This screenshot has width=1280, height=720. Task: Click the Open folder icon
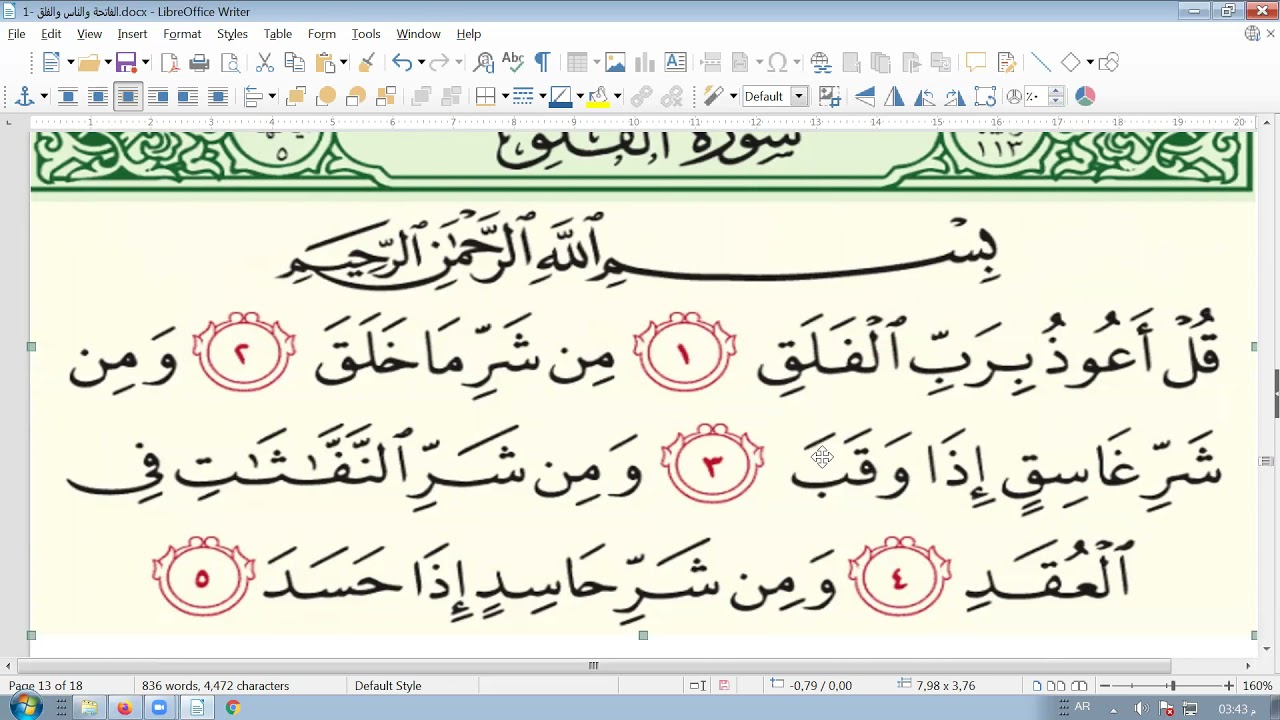[88, 63]
